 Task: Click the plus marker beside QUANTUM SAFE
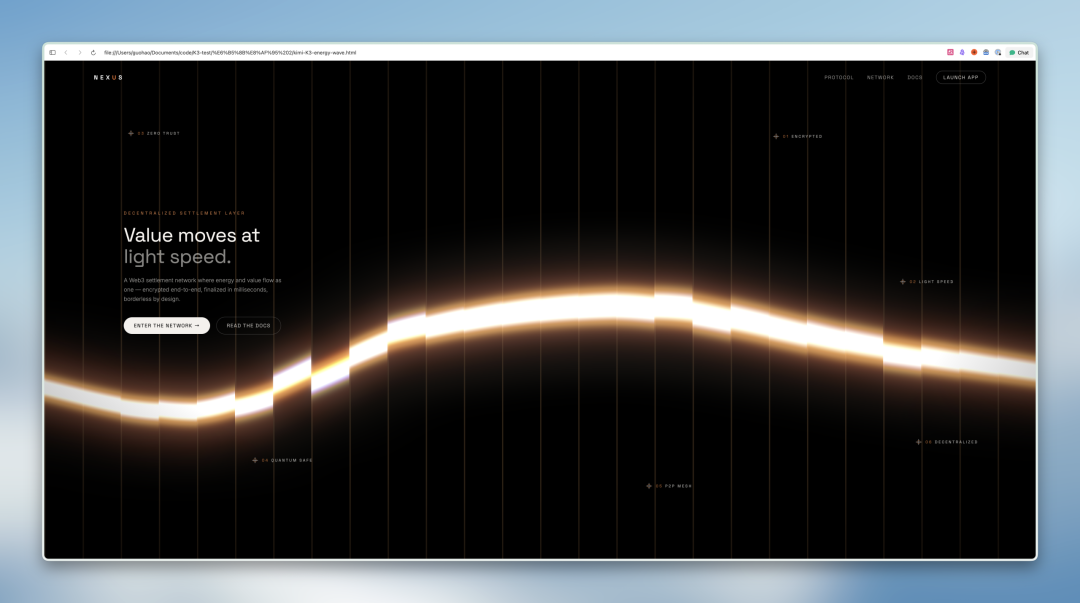click(x=255, y=460)
